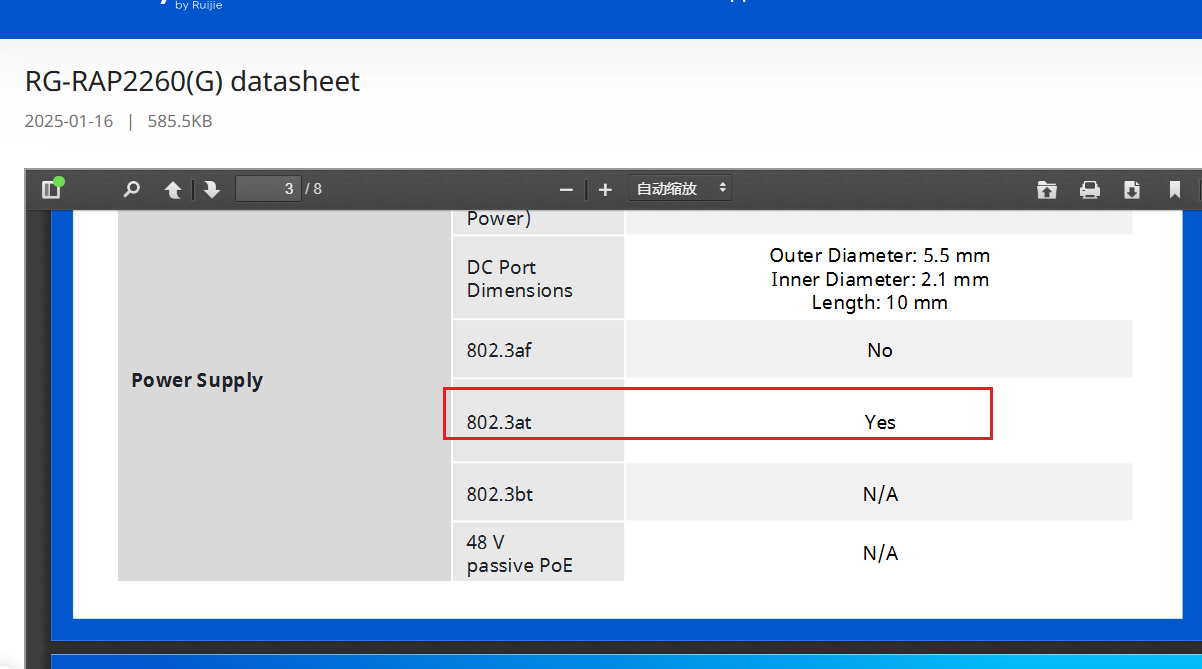Select the 802.3at cell
This screenshot has height=669, width=1202.
coord(538,421)
